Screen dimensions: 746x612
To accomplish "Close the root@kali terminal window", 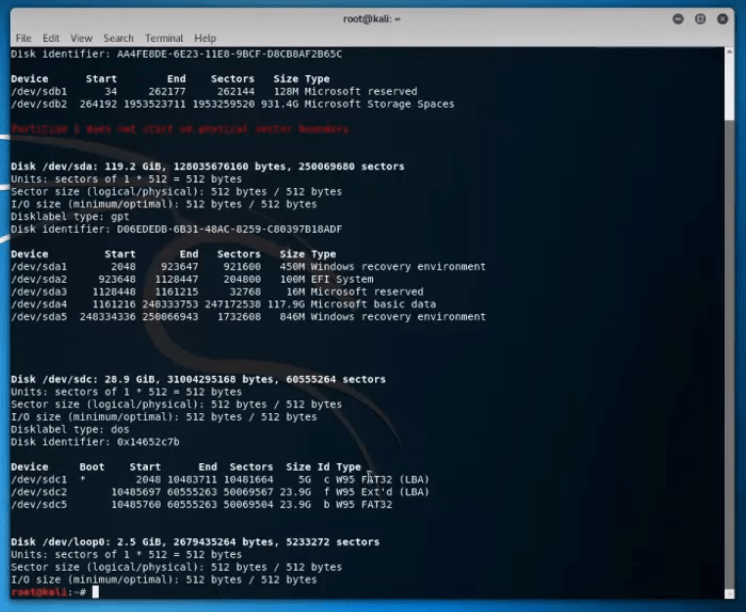I will click(x=722, y=18).
